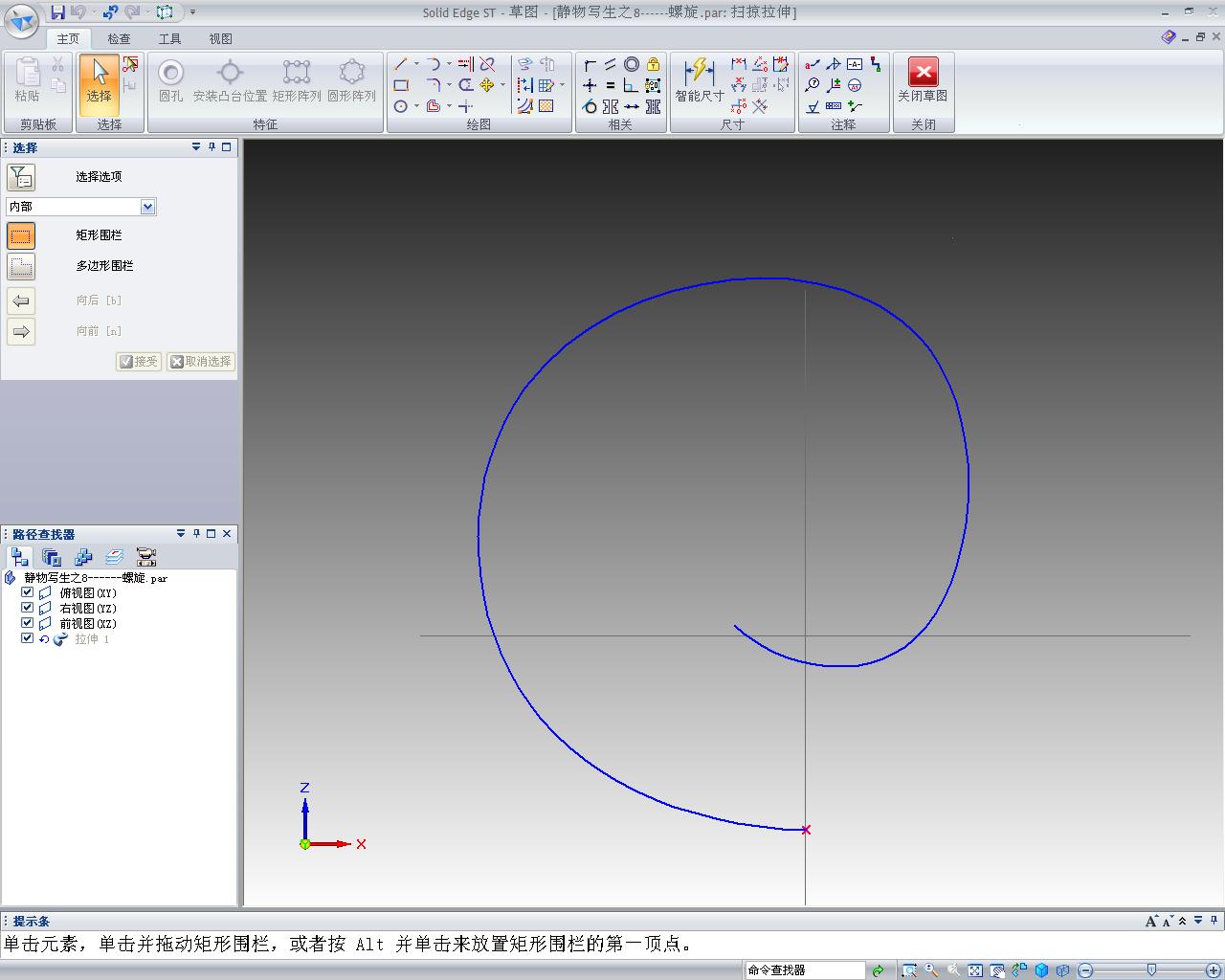Image resolution: width=1225 pixels, height=980 pixels.
Task: Click the Save icon in quick access toolbar
Action: (57, 12)
